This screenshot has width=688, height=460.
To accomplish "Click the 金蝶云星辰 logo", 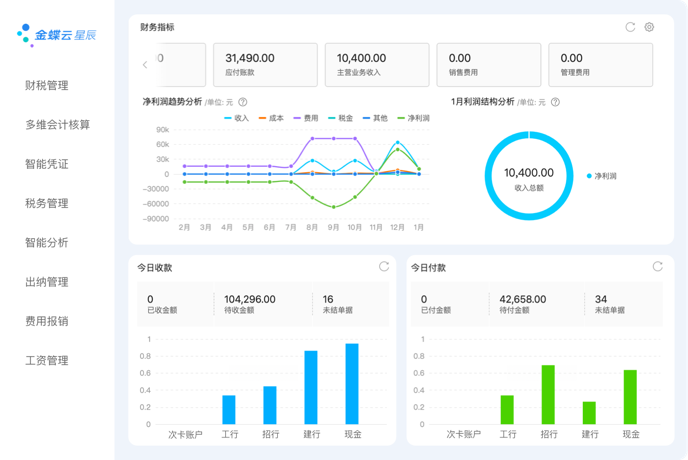I will [57, 35].
